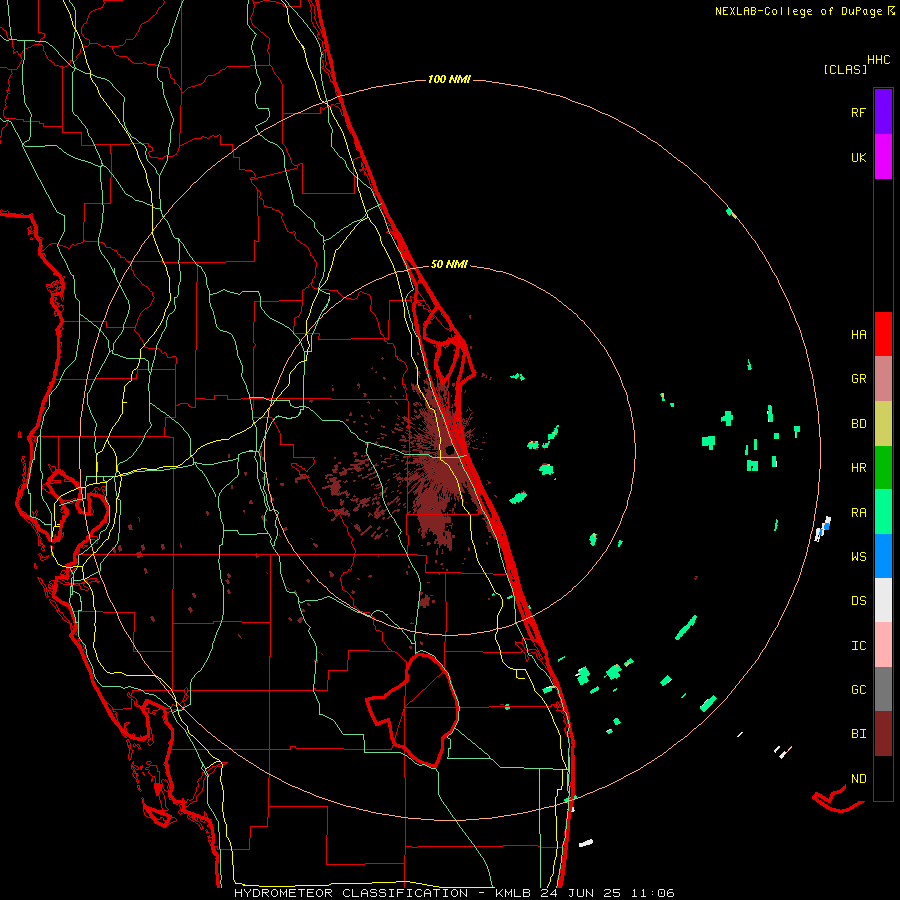Click the GC legend label
Screen dimensions: 900x900
click(x=858, y=690)
